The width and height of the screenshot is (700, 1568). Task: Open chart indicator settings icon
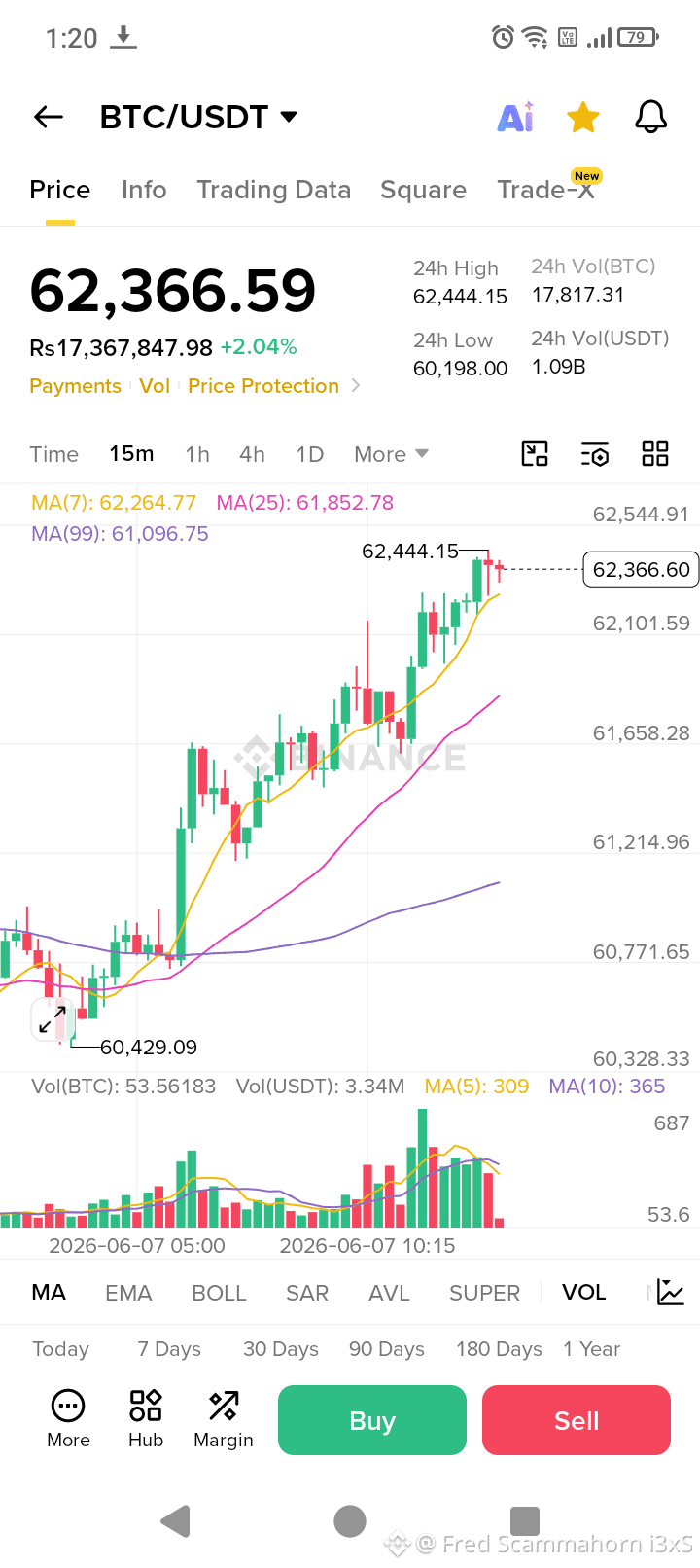click(595, 453)
